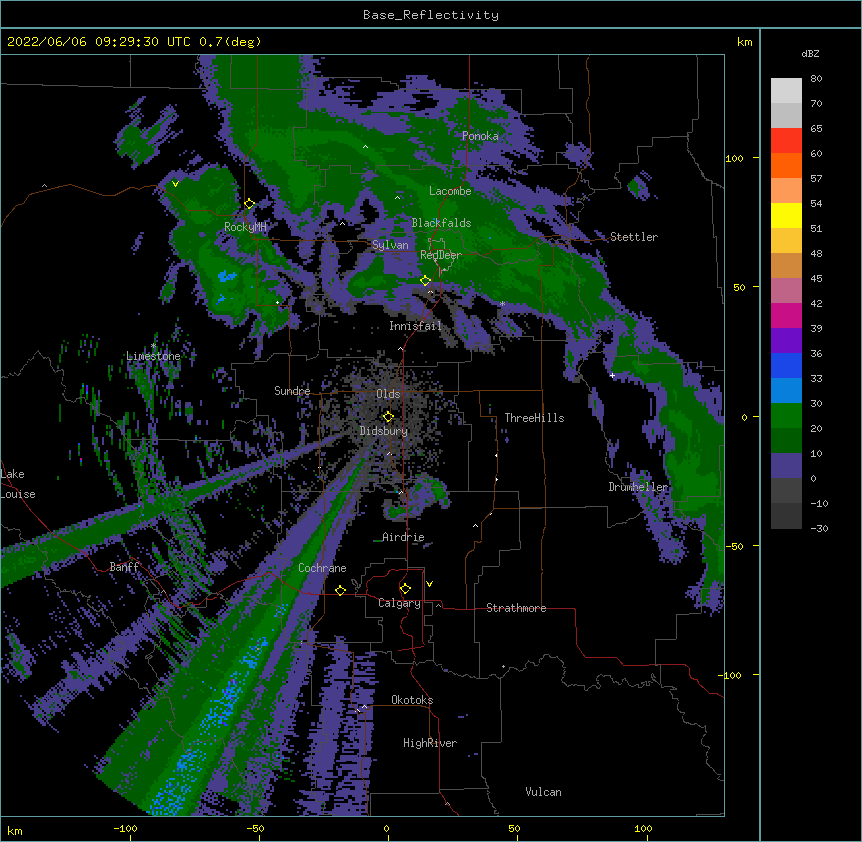Click the yellow marker south of RedDeer
The height and width of the screenshot is (842, 862).
coord(426,281)
